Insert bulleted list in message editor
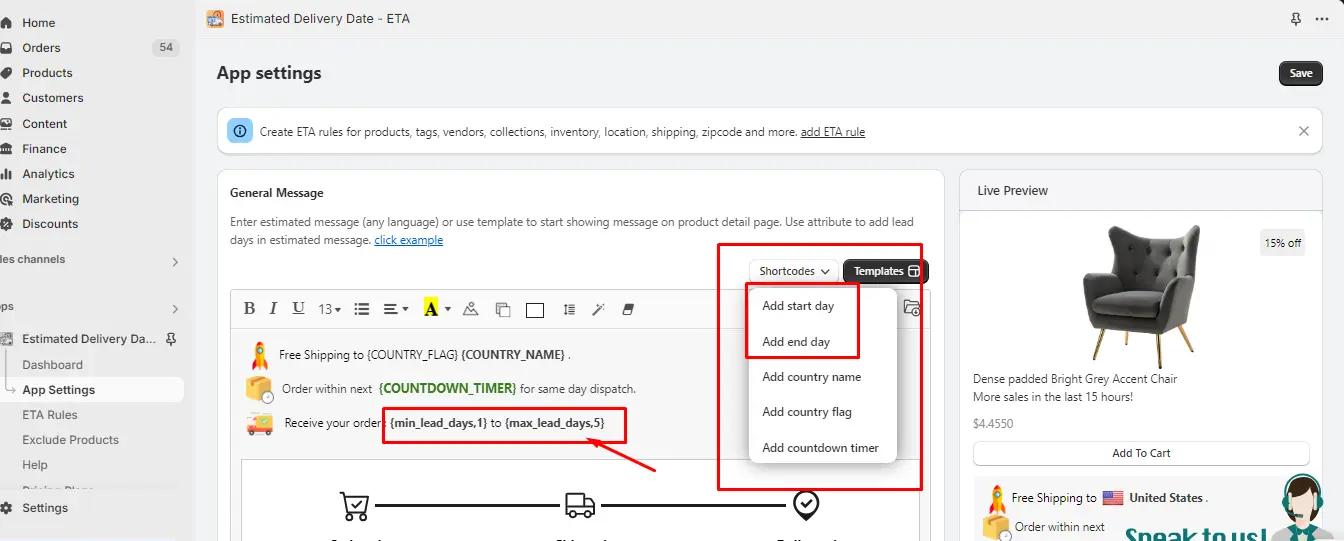 [x=362, y=309]
